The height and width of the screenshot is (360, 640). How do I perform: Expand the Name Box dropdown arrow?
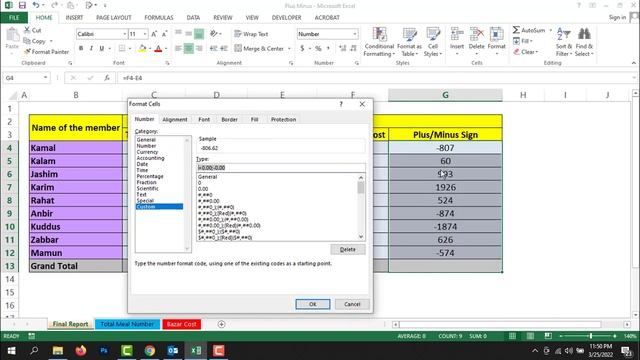coord(45,78)
